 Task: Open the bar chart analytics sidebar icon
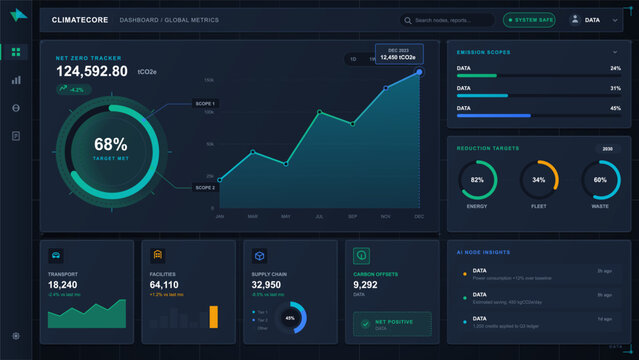pos(16,80)
